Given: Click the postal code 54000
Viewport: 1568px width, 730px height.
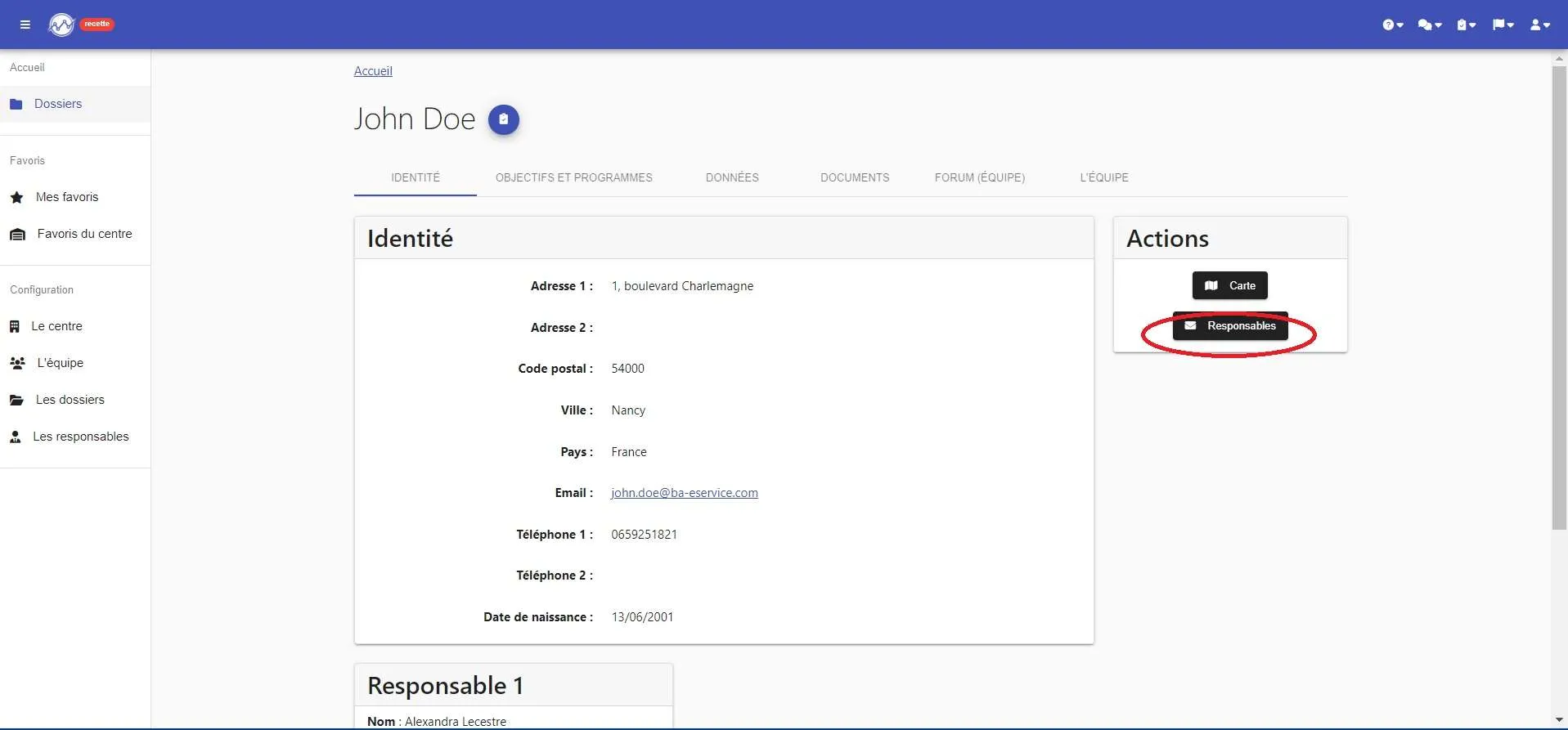Looking at the screenshot, I should pos(628,369).
